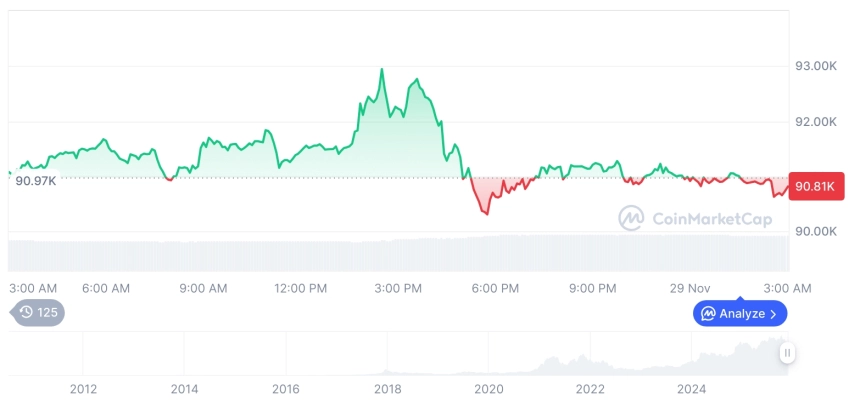
Task: Jump to 2012 on the year timeline
Action: point(83,389)
